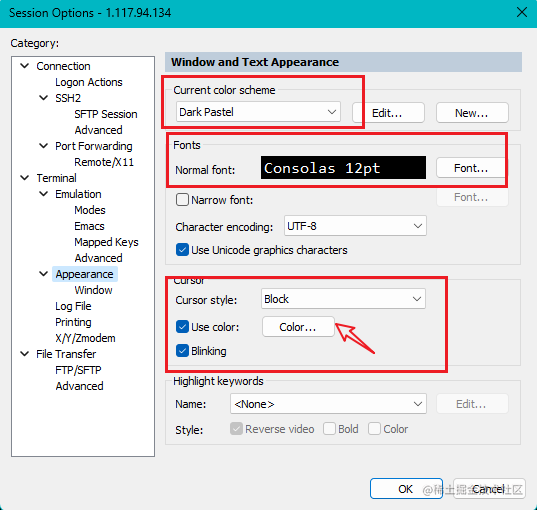Open the Cursor style dropdown

pyautogui.click(x=343, y=299)
